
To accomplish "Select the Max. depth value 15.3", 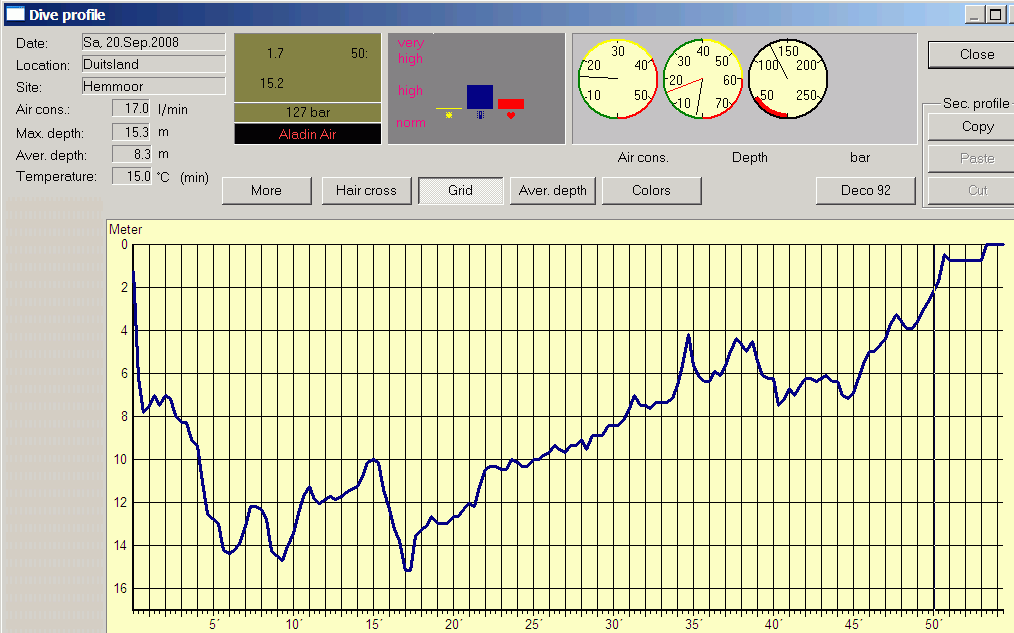I will coord(131,132).
